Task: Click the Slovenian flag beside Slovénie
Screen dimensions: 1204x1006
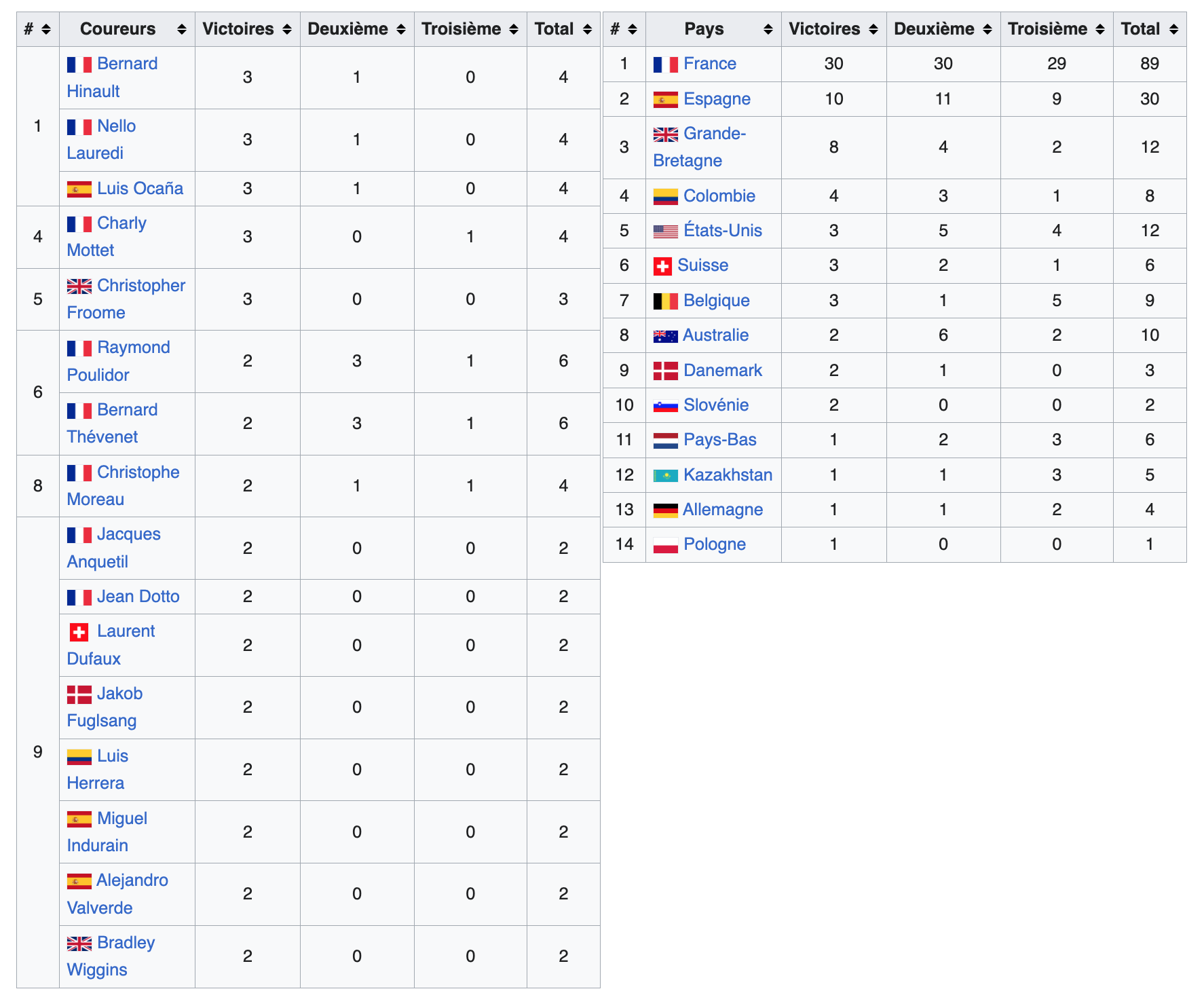Action: (665, 406)
